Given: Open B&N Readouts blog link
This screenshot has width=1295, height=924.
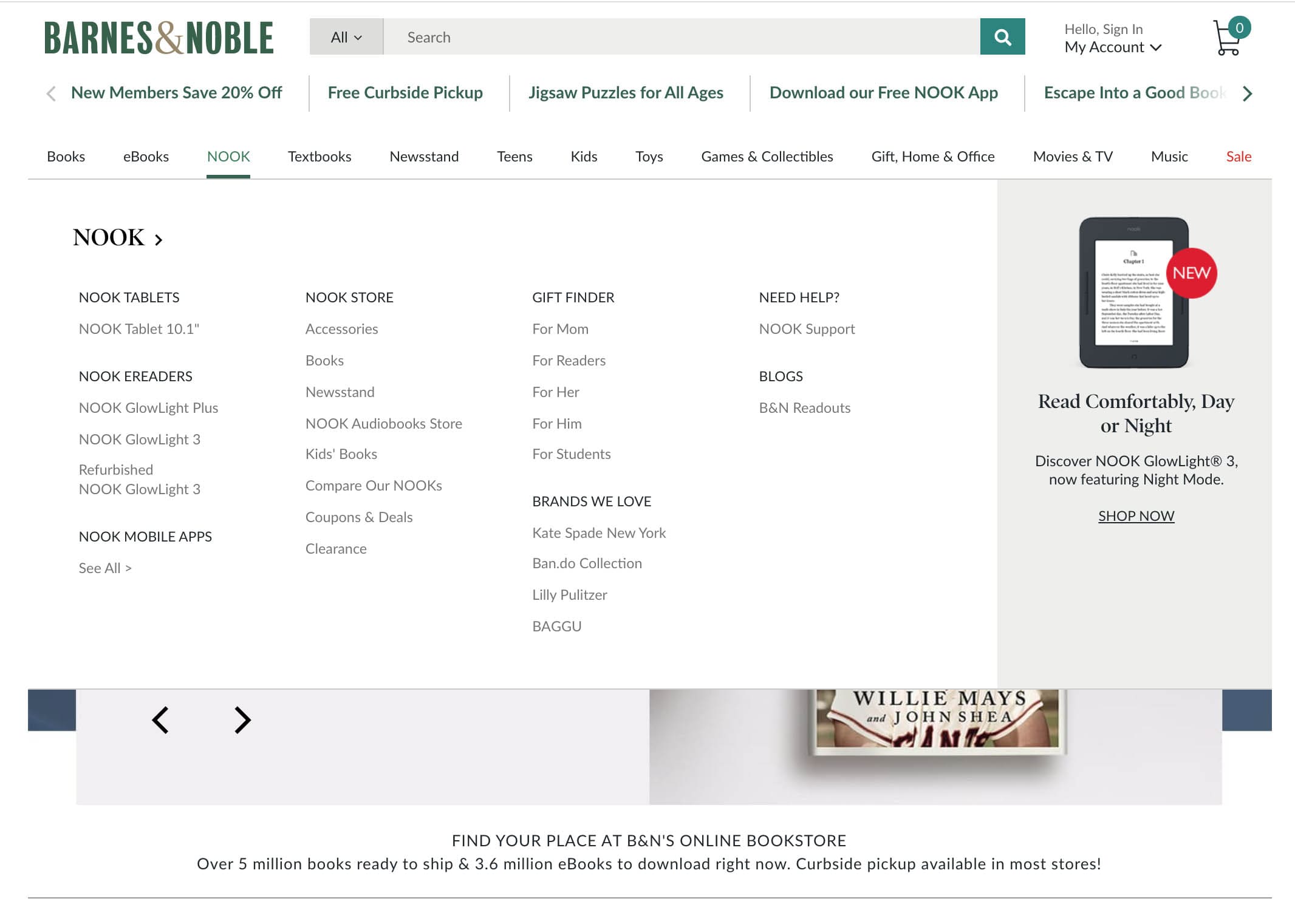Looking at the screenshot, I should pyautogui.click(x=805, y=408).
